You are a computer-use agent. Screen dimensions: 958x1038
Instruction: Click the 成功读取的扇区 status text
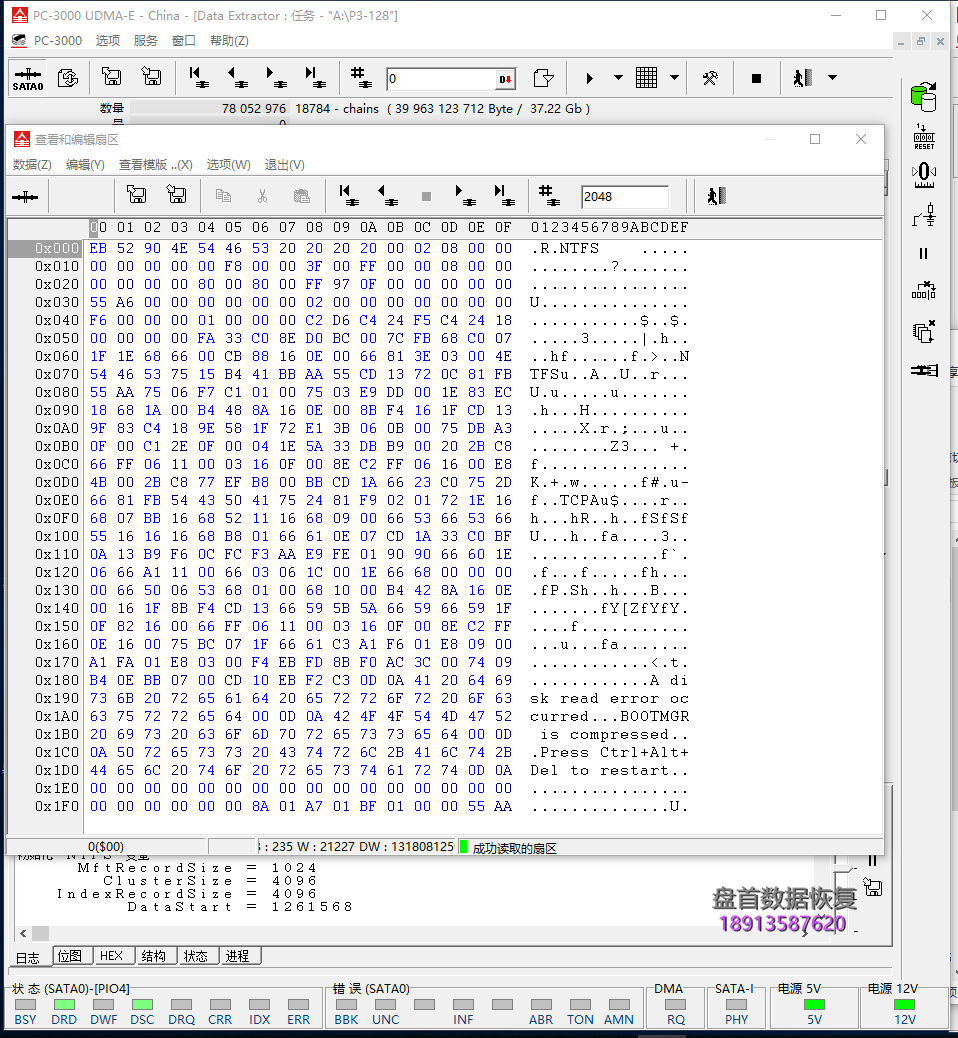pos(514,849)
